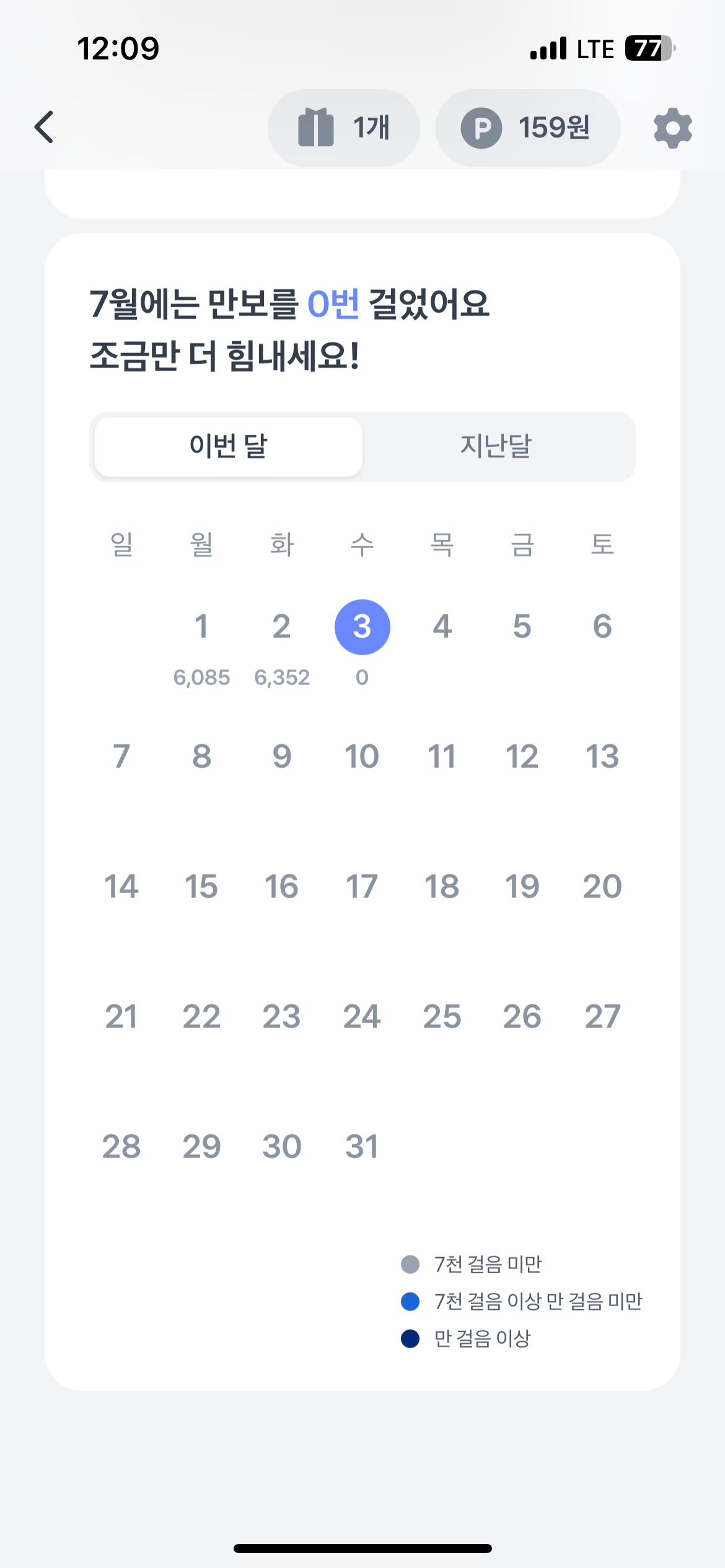The height and width of the screenshot is (1568, 725).
Task: Open settings via the gear icon
Action: [672, 128]
